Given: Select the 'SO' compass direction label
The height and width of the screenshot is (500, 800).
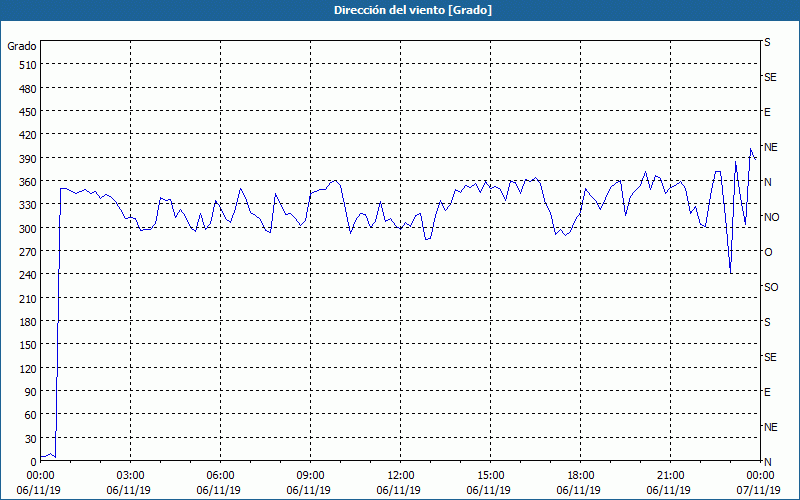Looking at the screenshot, I should click(771, 288).
